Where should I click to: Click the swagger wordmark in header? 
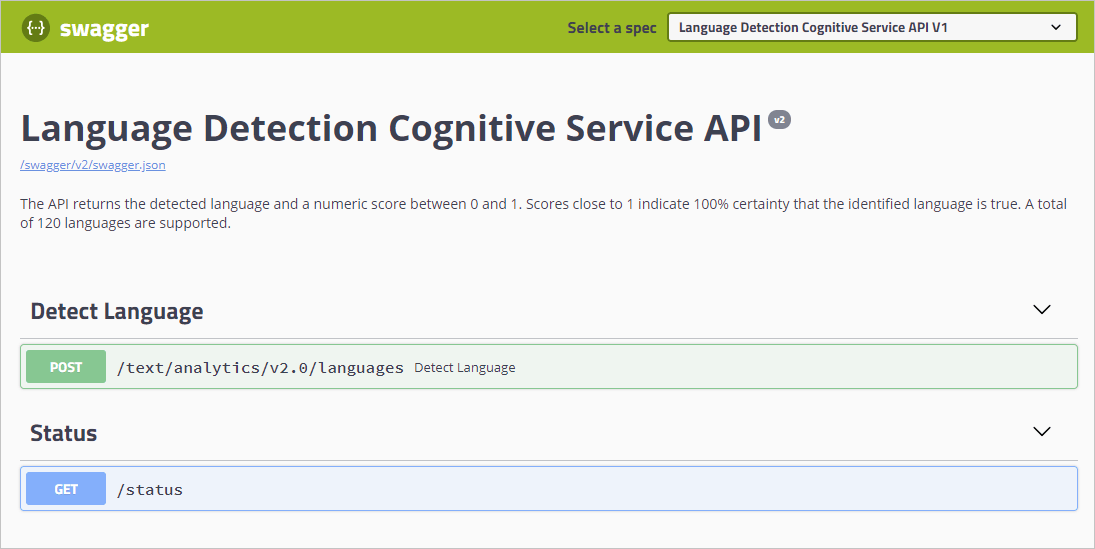pos(104,29)
